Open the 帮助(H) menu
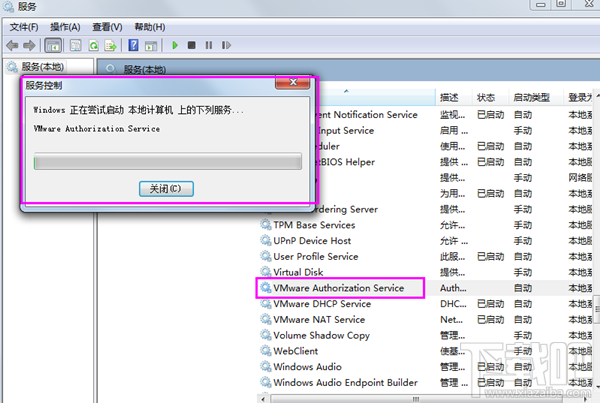The image size is (600, 403). (x=150, y=27)
